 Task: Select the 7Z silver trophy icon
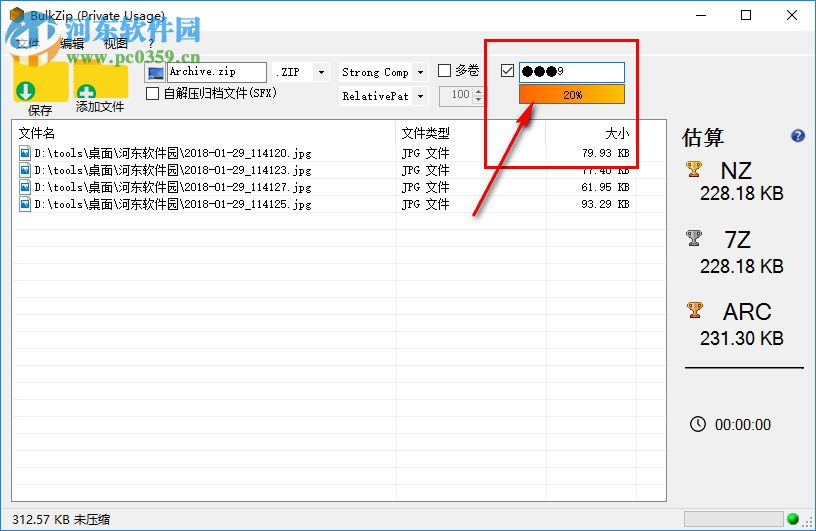(x=694, y=238)
